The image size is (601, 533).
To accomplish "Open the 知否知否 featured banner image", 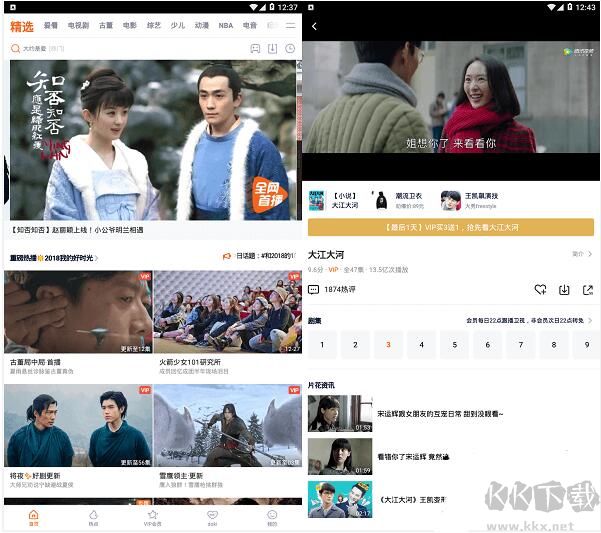I will click(x=153, y=140).
